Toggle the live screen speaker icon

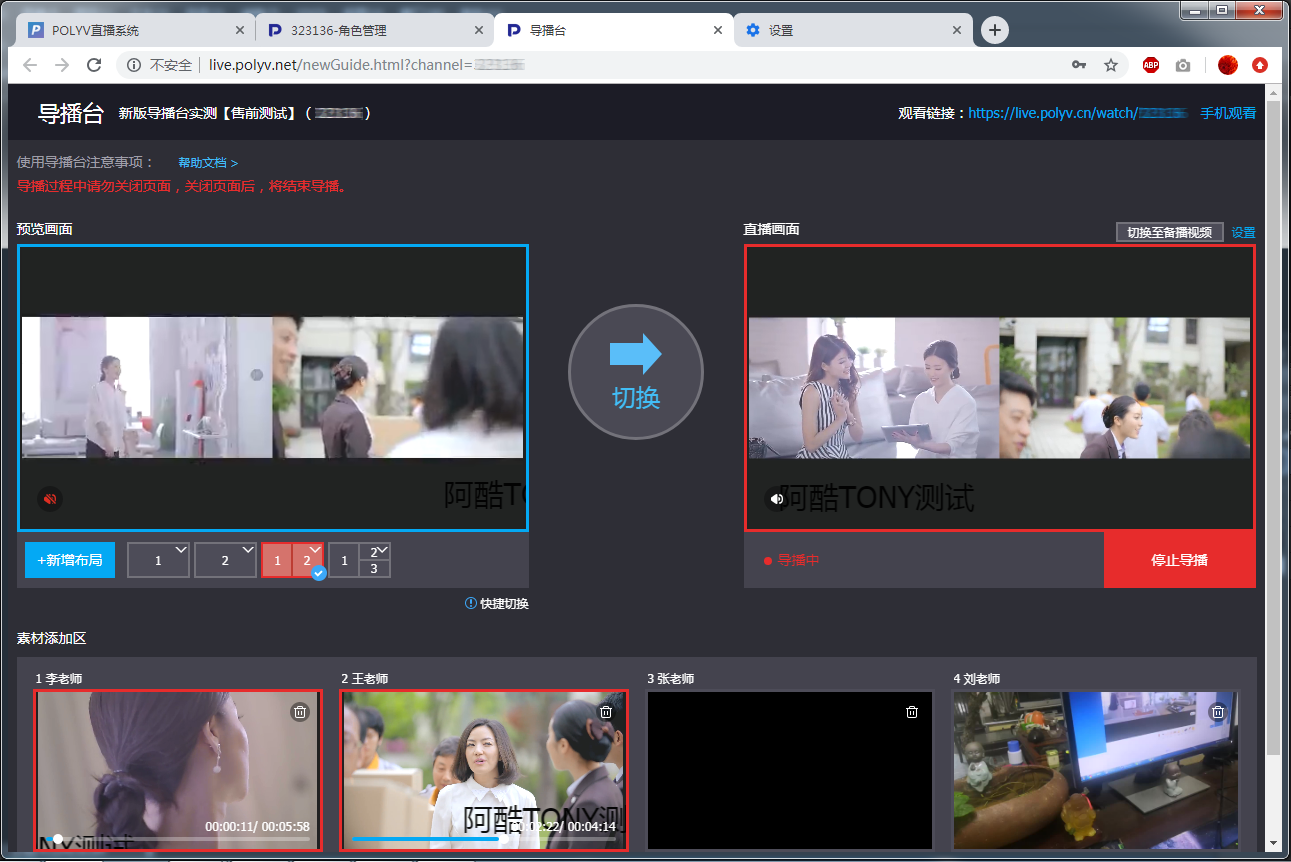pos(777,498)
